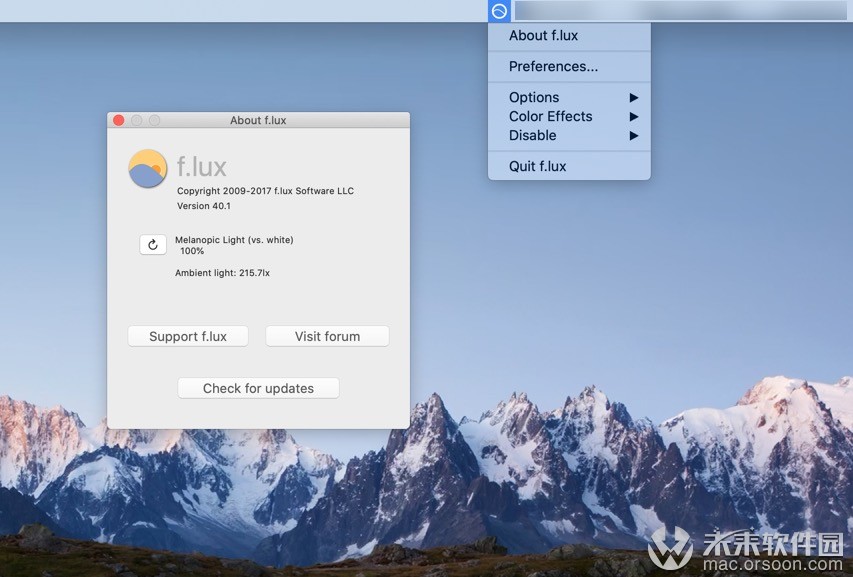The image size is (853, 577).
Task: Click the circular refresh icon next to Melanopic Light
Action: [x=152, y=244]
